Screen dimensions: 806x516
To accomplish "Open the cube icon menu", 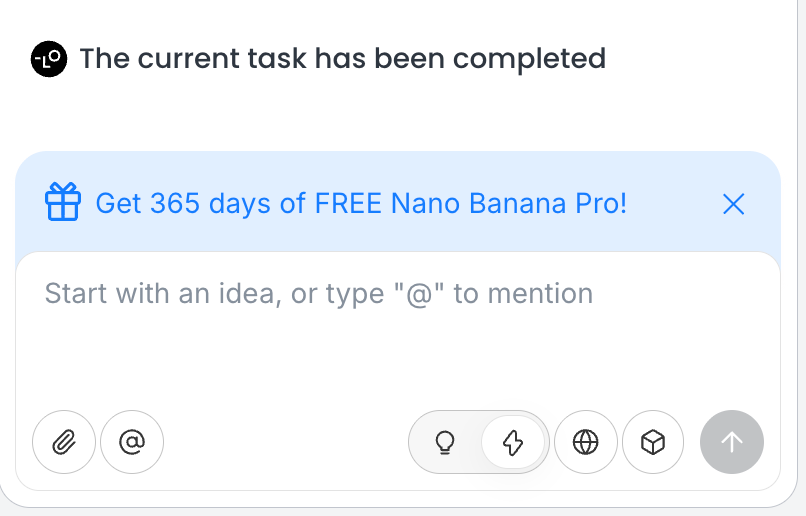I will (x=653, y=442).
